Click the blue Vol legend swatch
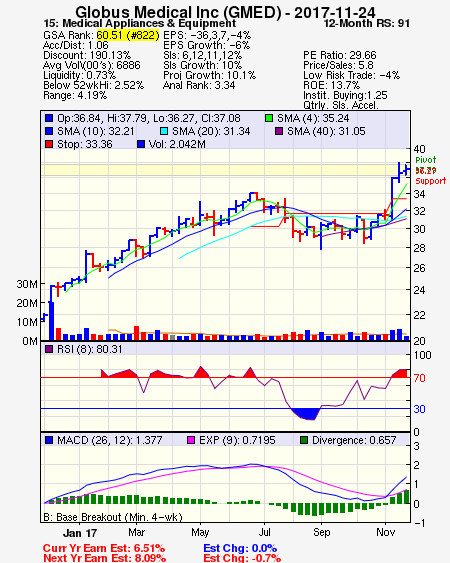The height and width of the screenshot is (563, 450). point(141,144)
